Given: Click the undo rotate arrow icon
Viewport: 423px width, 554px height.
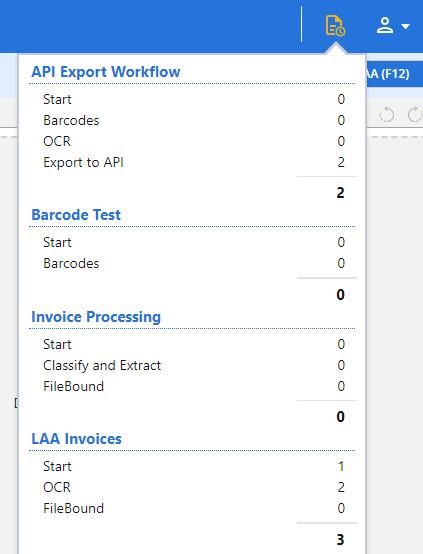Looking at the screenshot, I should [387, 114].
